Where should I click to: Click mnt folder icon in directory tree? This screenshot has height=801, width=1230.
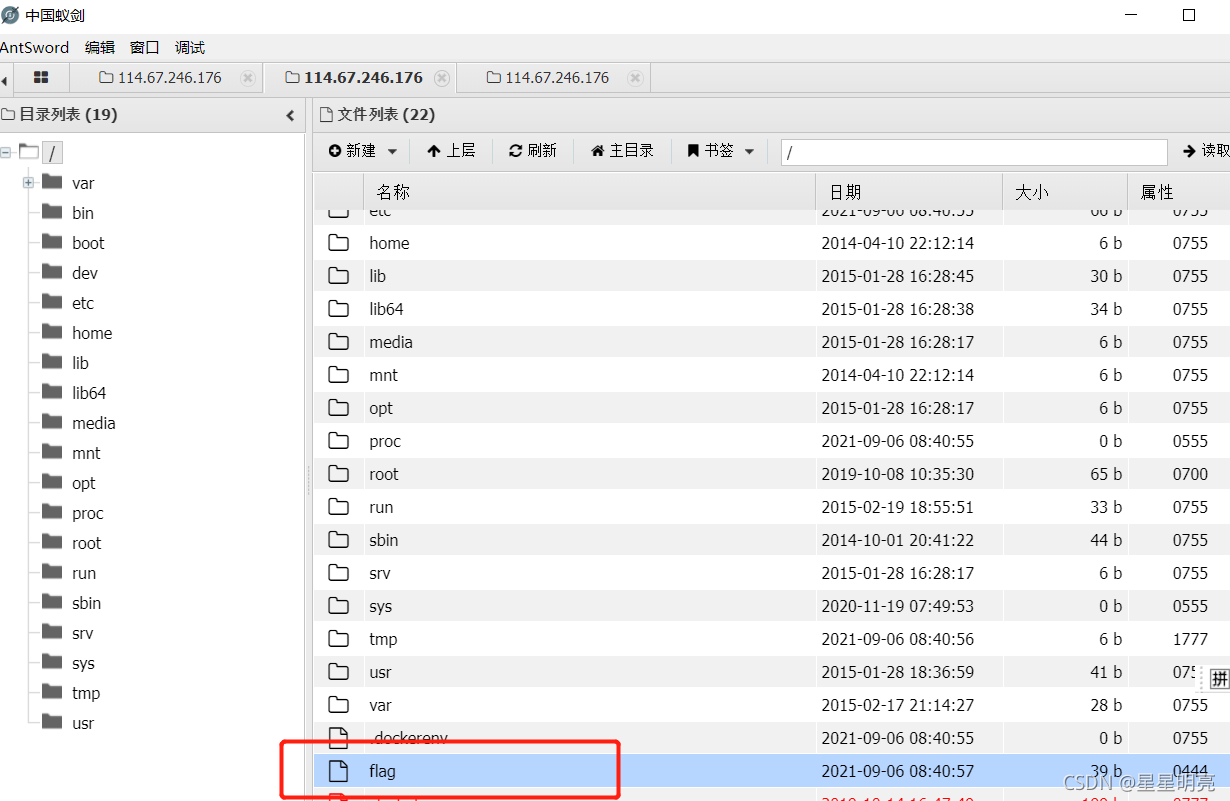[x=52, y=452]
